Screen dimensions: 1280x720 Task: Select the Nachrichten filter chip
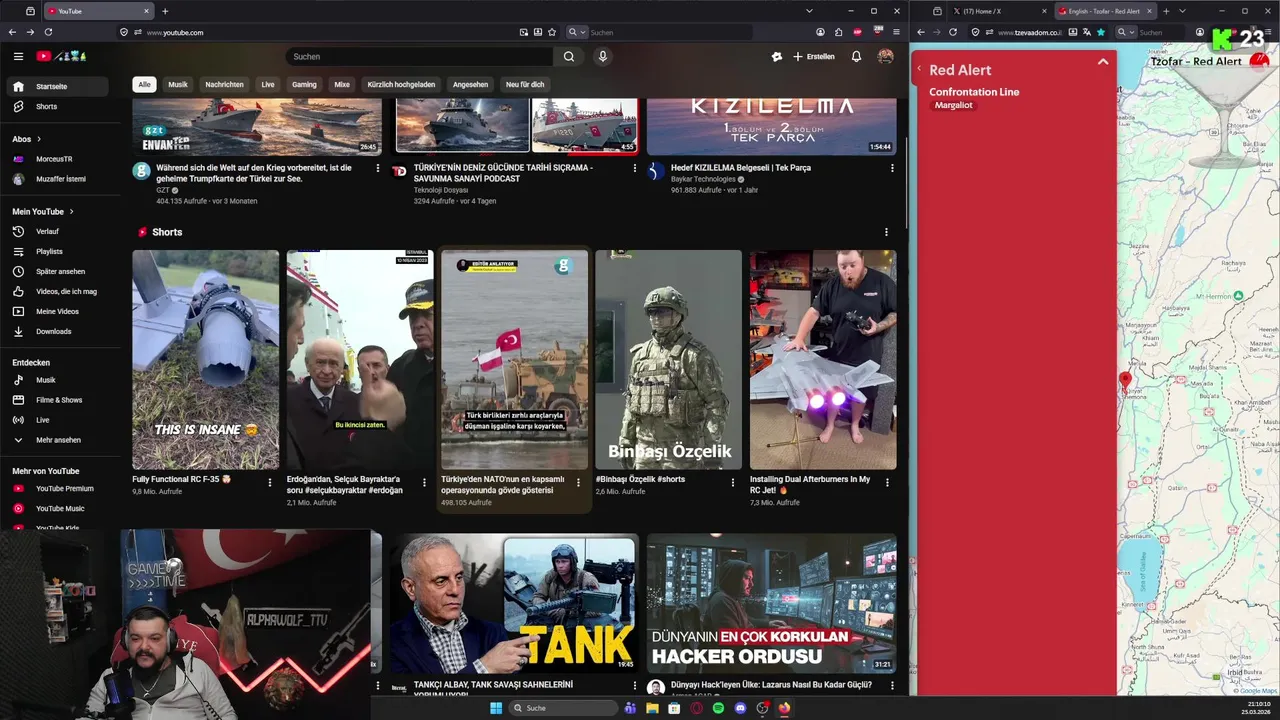click(225, 85)
